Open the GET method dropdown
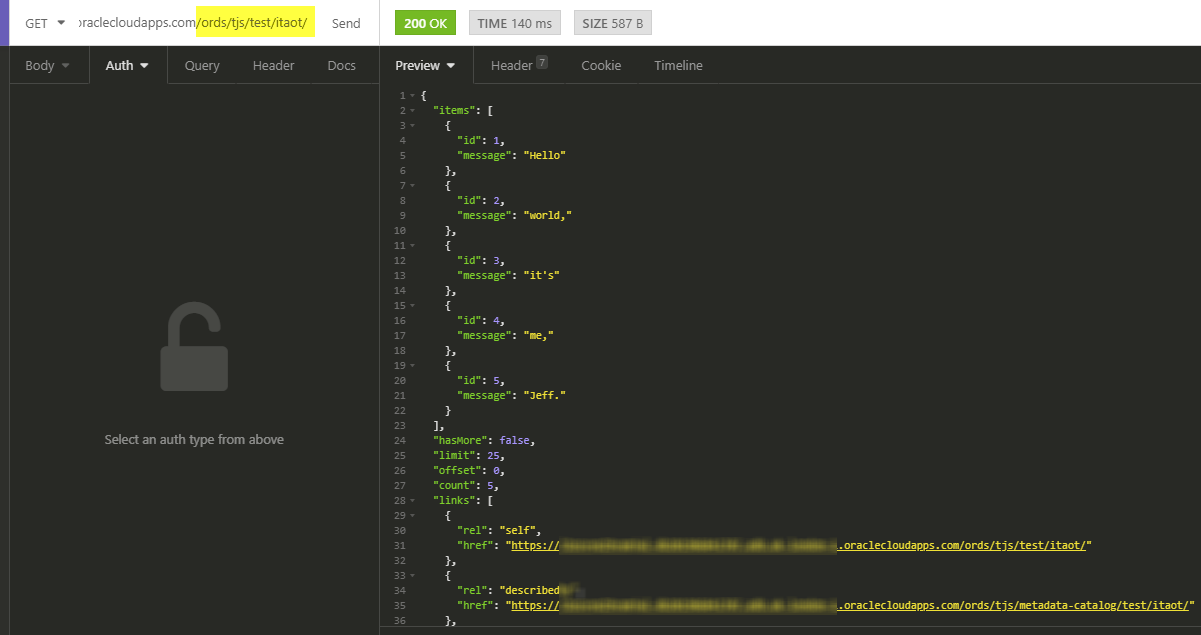1201x635 pixels. (x=46, y=23)
